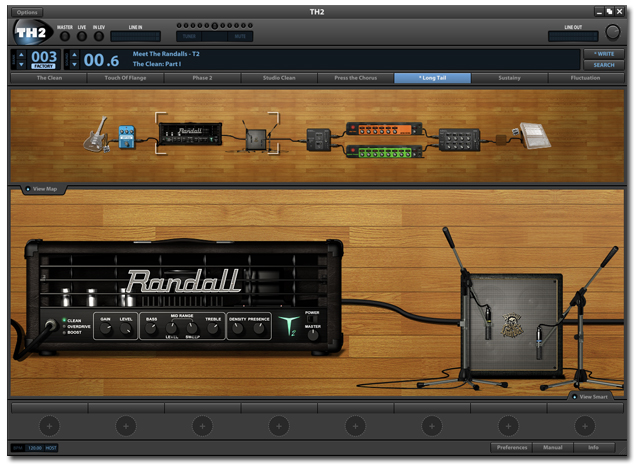This screenshot has width=634, height=466.
Task: Select the Long Tail variation tab
Action: pyautogui.click(x=432, y=78)
